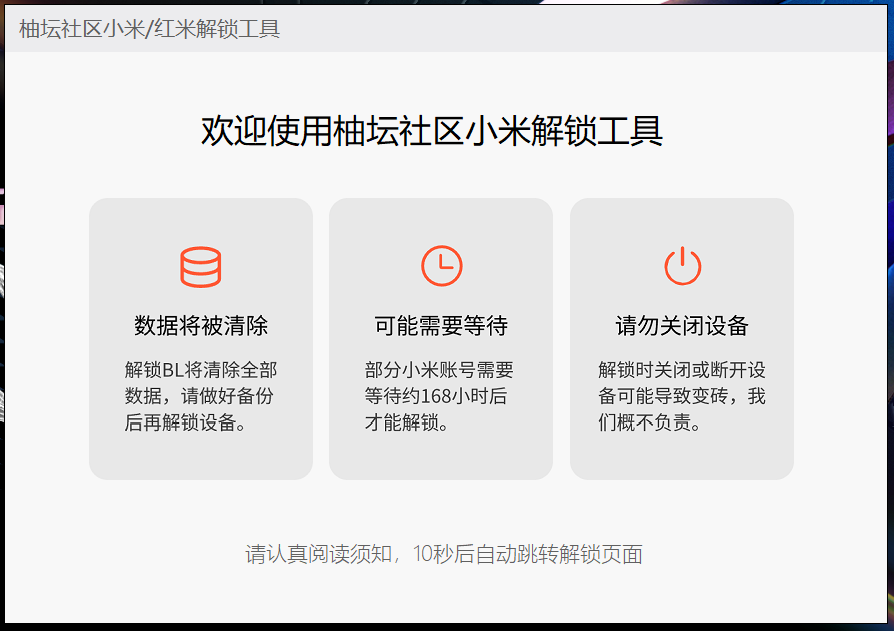894x631 pixels.
Task: Click the window title 柚坛社区小米/红米解锁工具
Action: [x=149, y=29]
